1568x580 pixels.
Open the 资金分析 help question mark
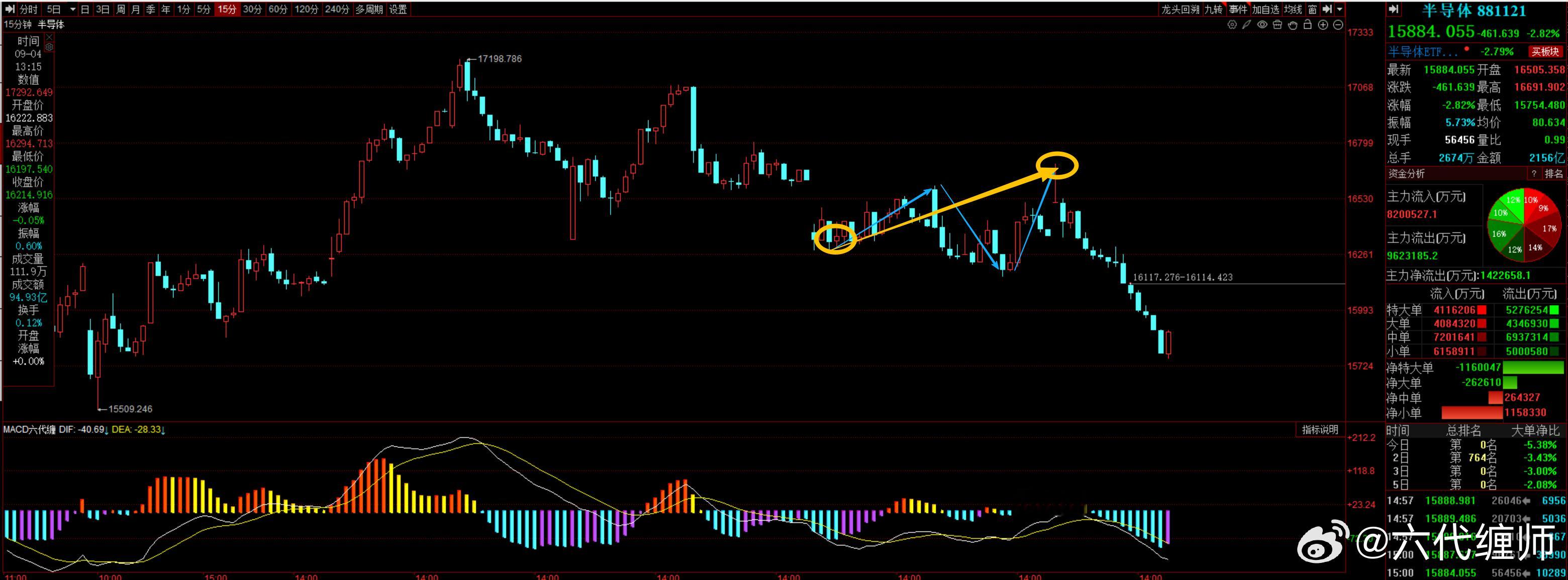click(1533, 174)
